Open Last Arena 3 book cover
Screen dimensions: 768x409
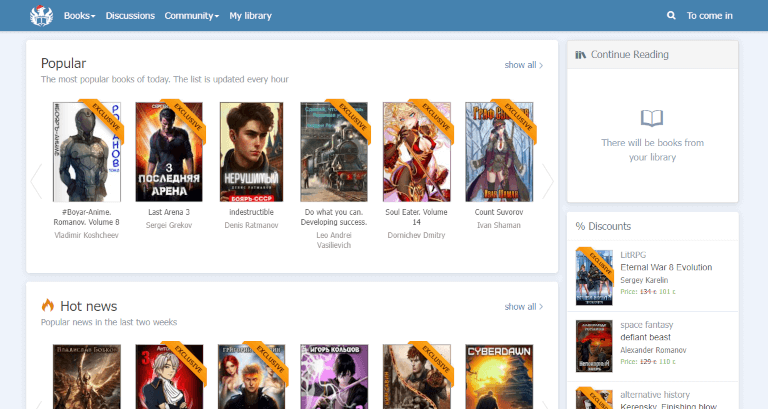(169, 152)
